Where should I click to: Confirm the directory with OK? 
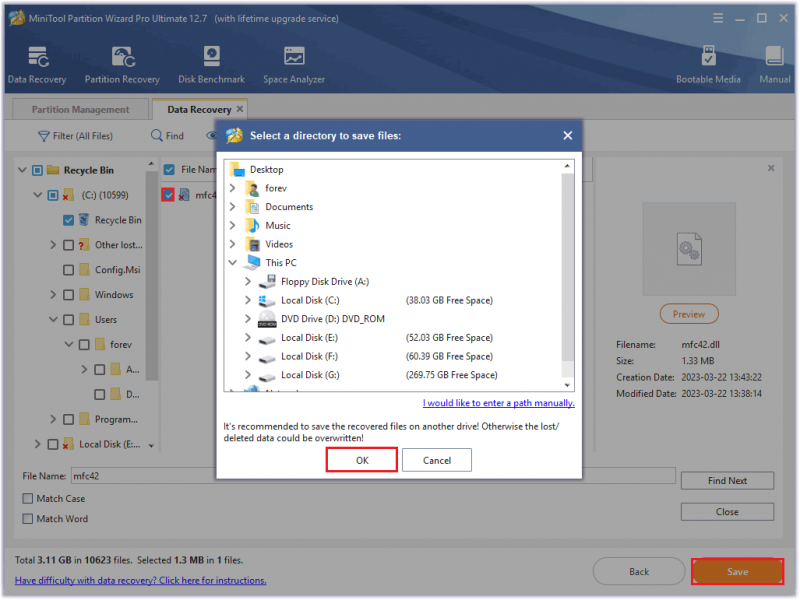coord(362,460)
